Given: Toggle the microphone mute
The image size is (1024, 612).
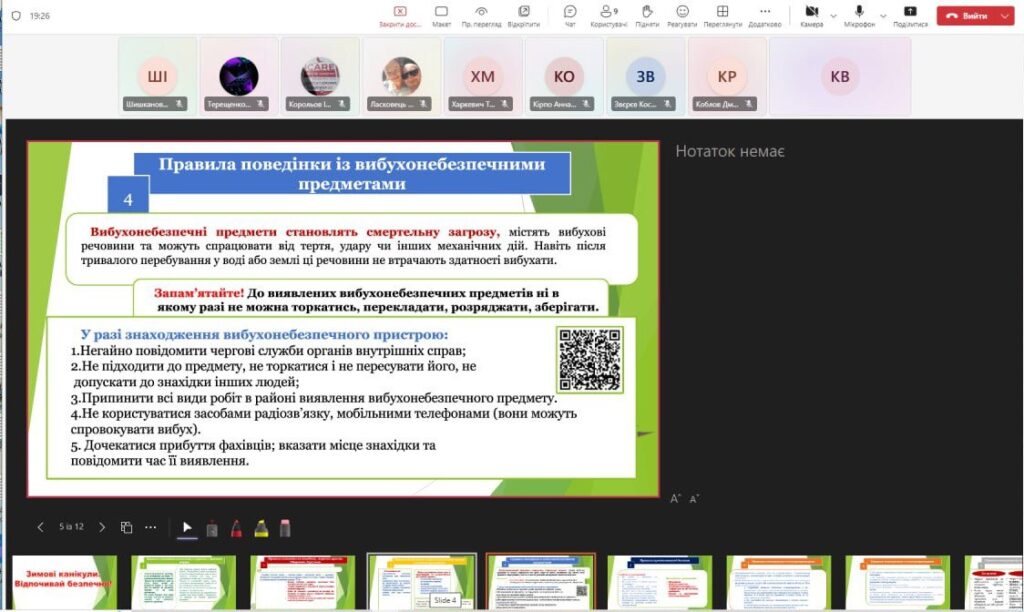Looking at the screenshot, I should (x=859, y=13).
